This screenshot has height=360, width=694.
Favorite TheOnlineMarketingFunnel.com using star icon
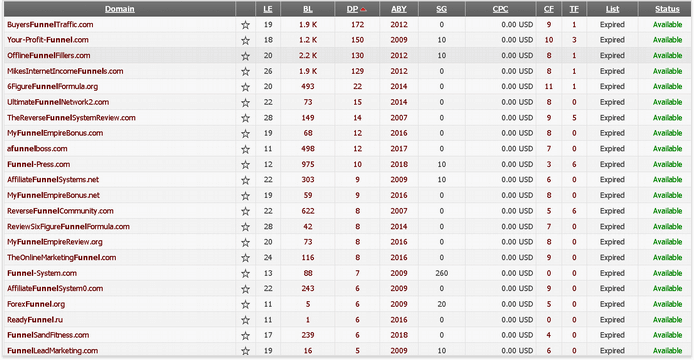245,258
